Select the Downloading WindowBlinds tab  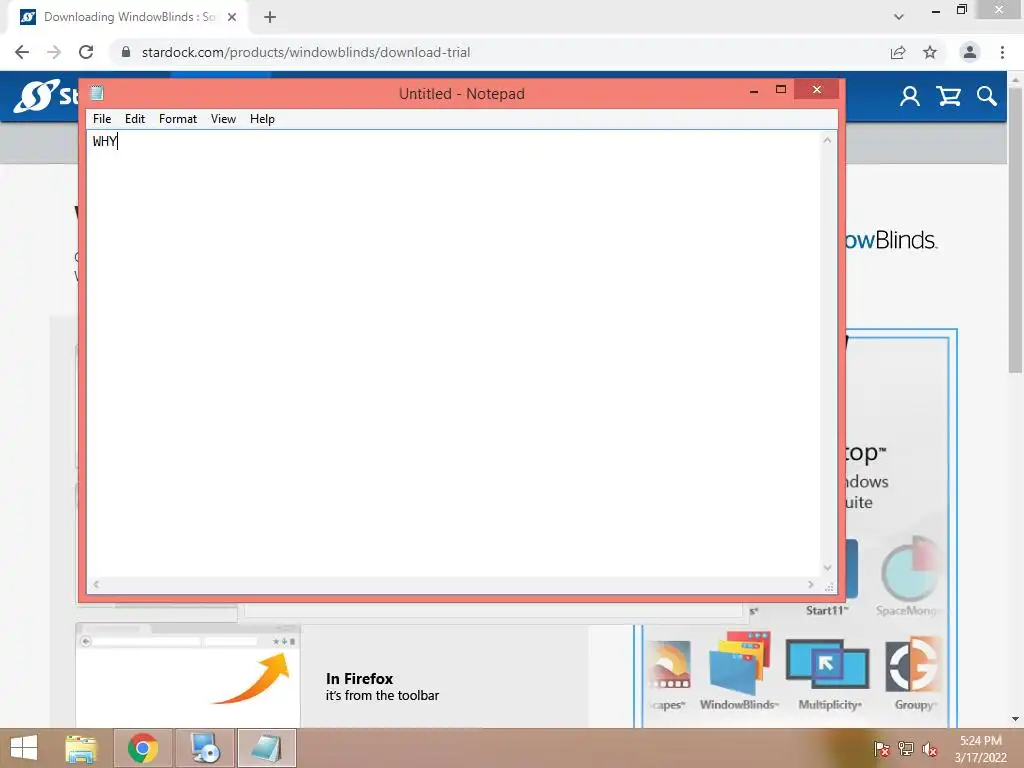(129, 18)
